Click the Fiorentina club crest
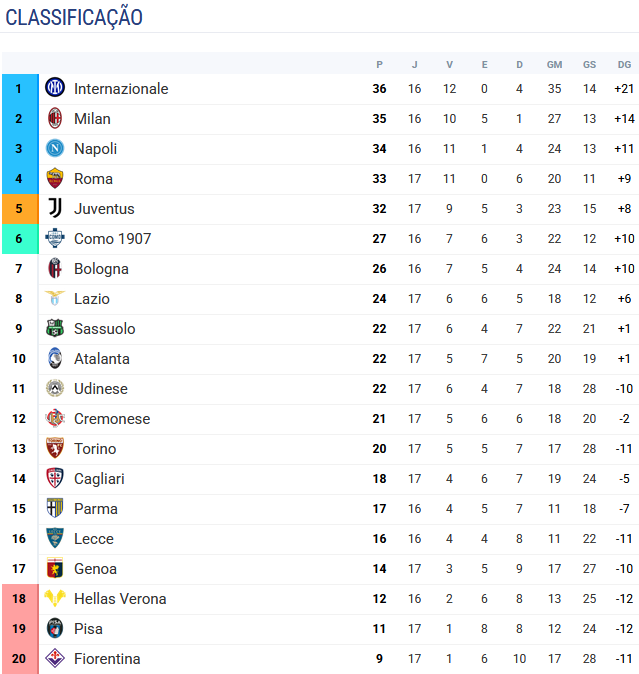This screenshot has width=639, height=674. pyautogui.click(x=55, y=658)
